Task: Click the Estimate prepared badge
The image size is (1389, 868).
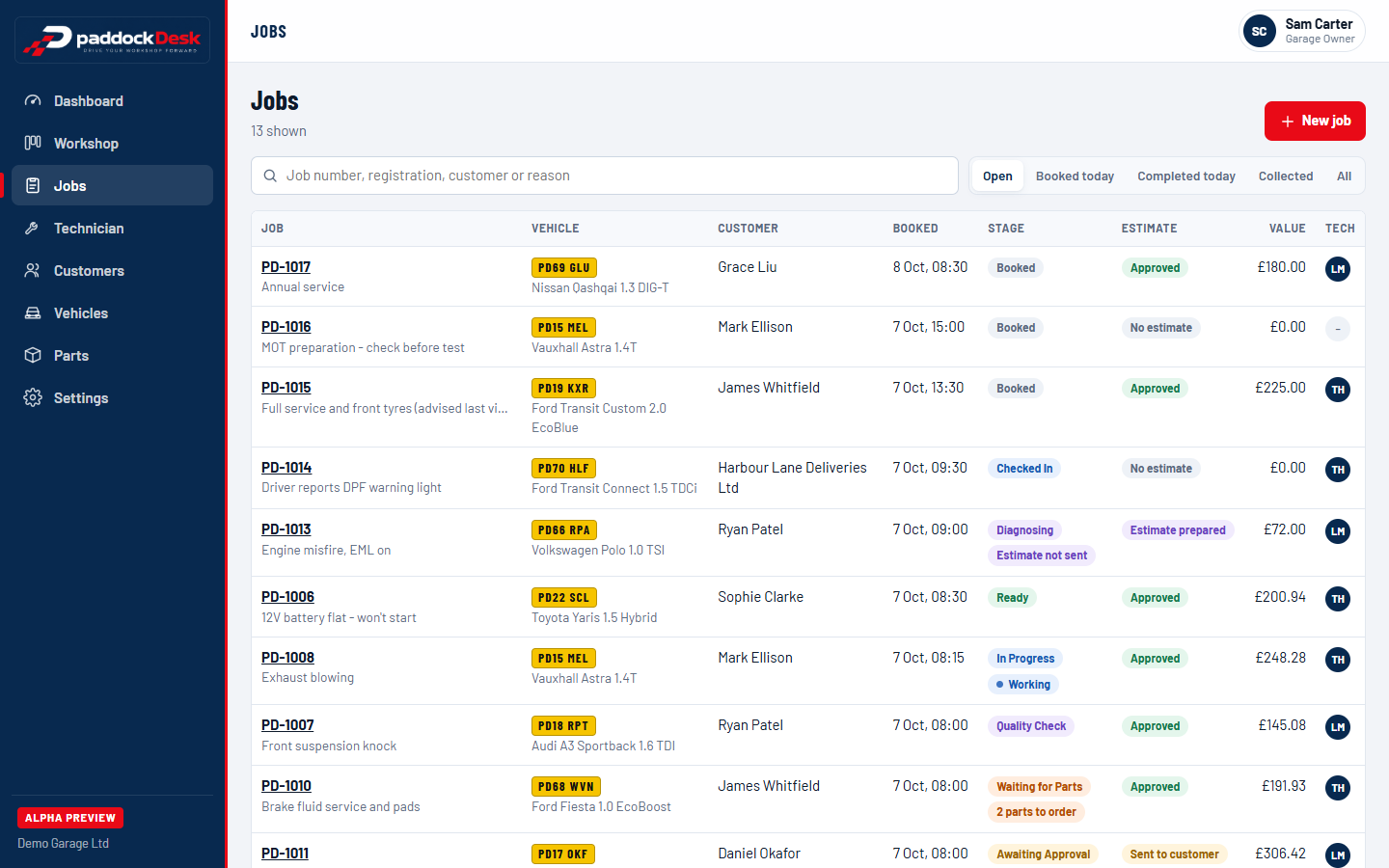Action: click(x=1178, y=530)
